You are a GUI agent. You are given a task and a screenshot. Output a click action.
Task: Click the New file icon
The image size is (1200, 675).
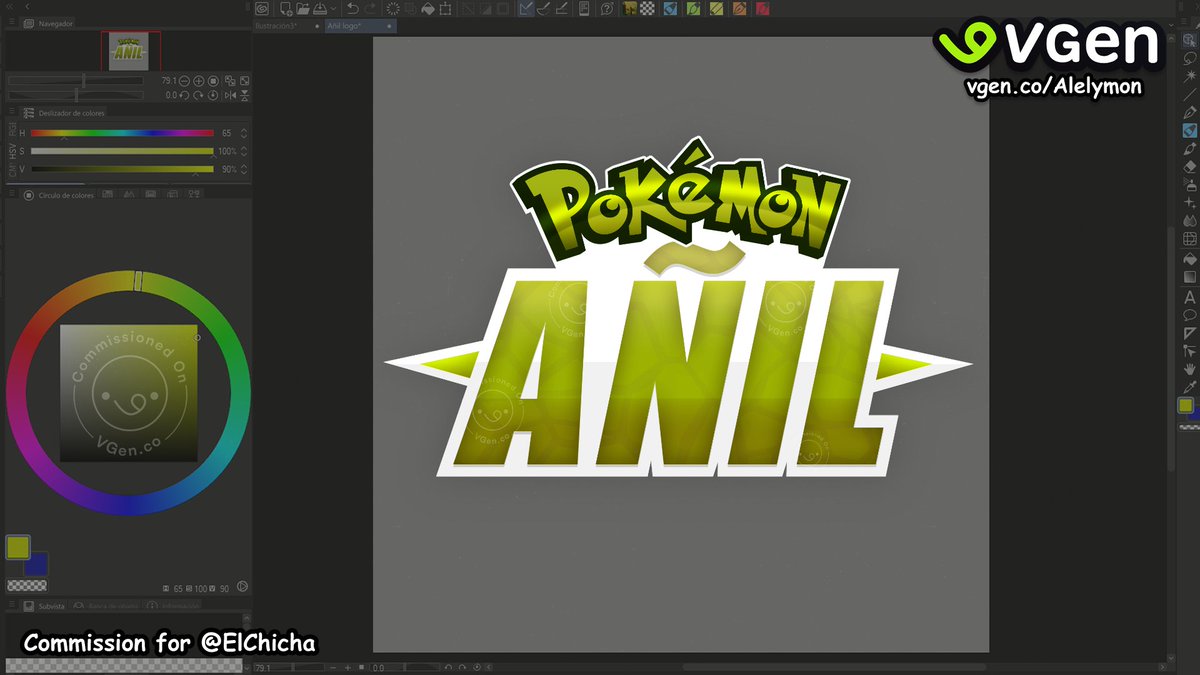[286, 8]
